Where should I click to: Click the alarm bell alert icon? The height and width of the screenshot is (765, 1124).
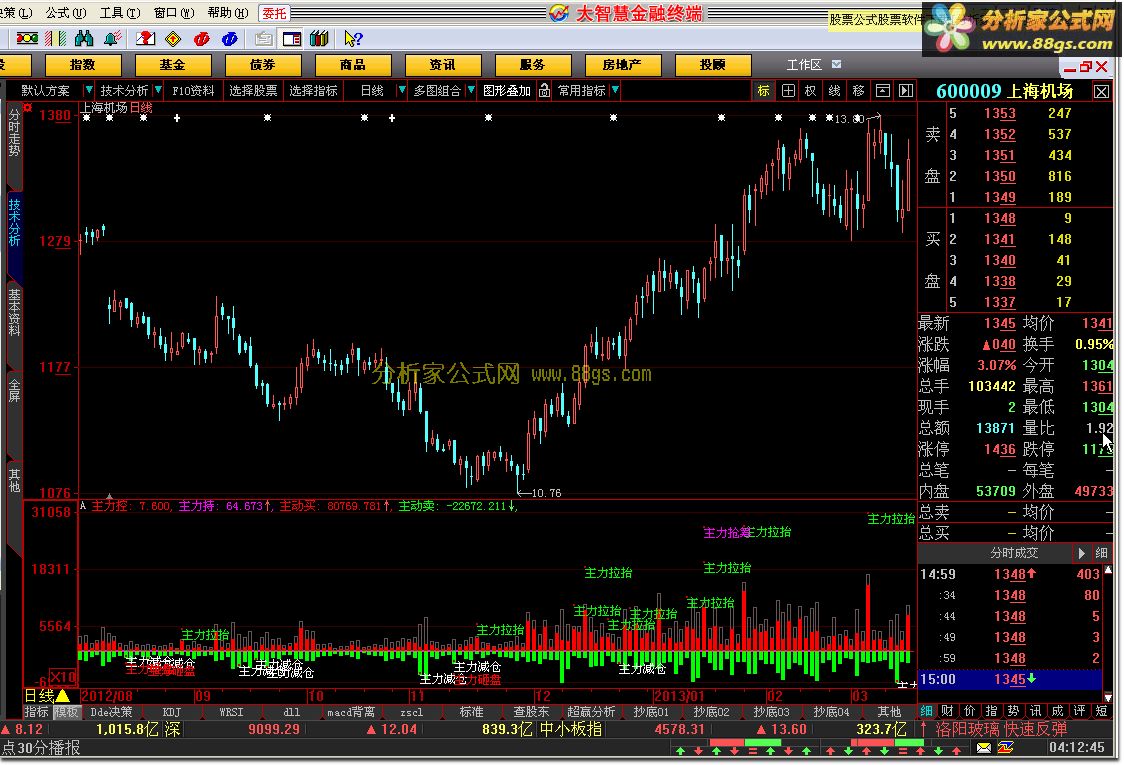112,38
